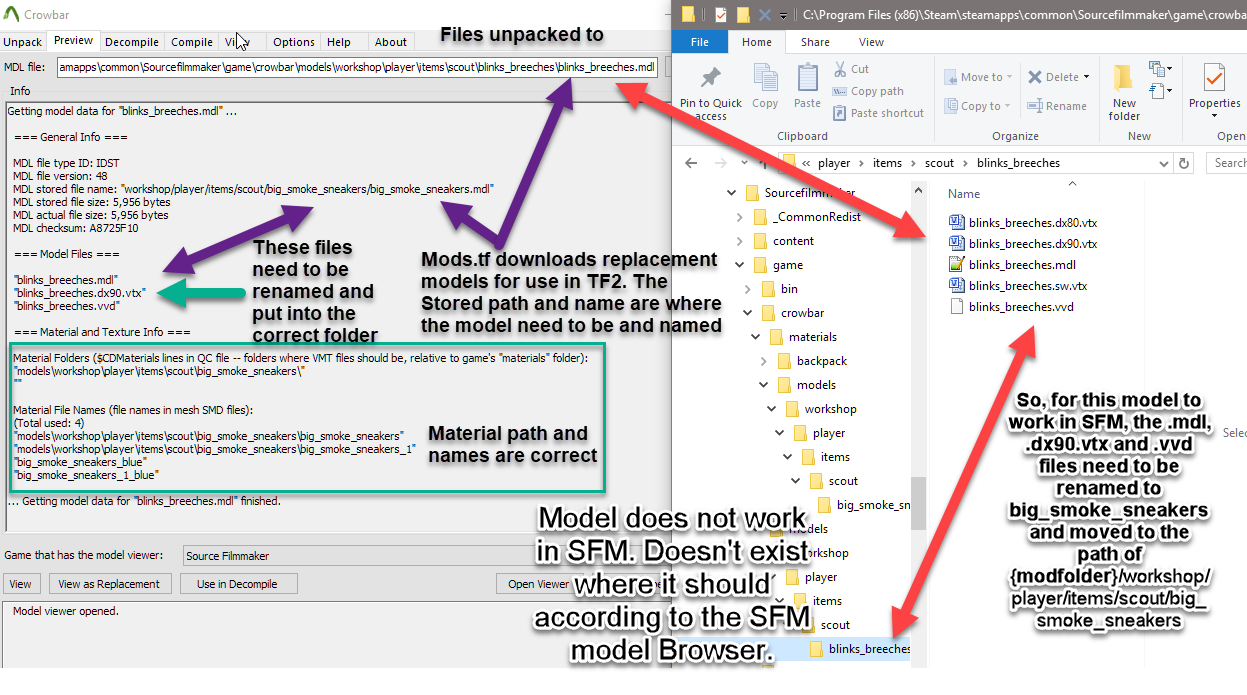Click Pin to Quick access icon
Image resolution: width=1247 pixels, height=695 pixels.
click(711, 78)
